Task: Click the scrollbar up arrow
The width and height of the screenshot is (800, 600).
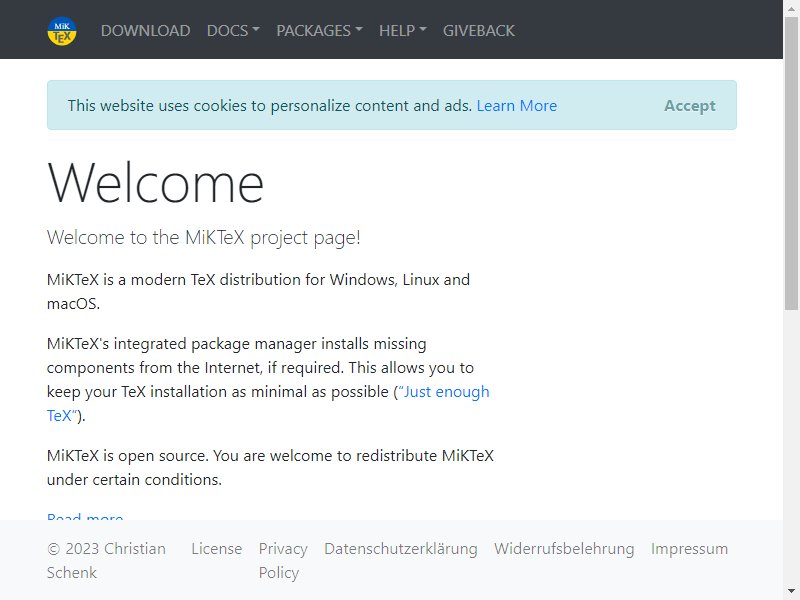Action: 791,8
